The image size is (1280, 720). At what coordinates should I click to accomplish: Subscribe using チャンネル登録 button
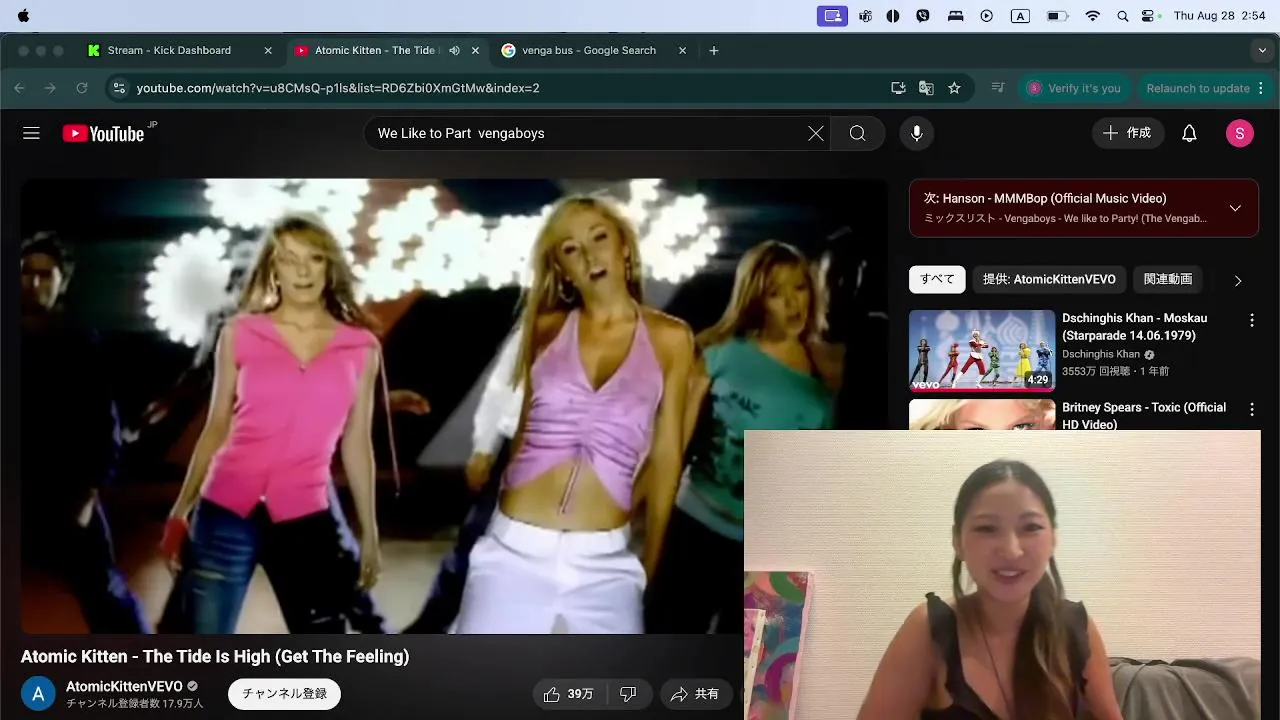point(284,694)
